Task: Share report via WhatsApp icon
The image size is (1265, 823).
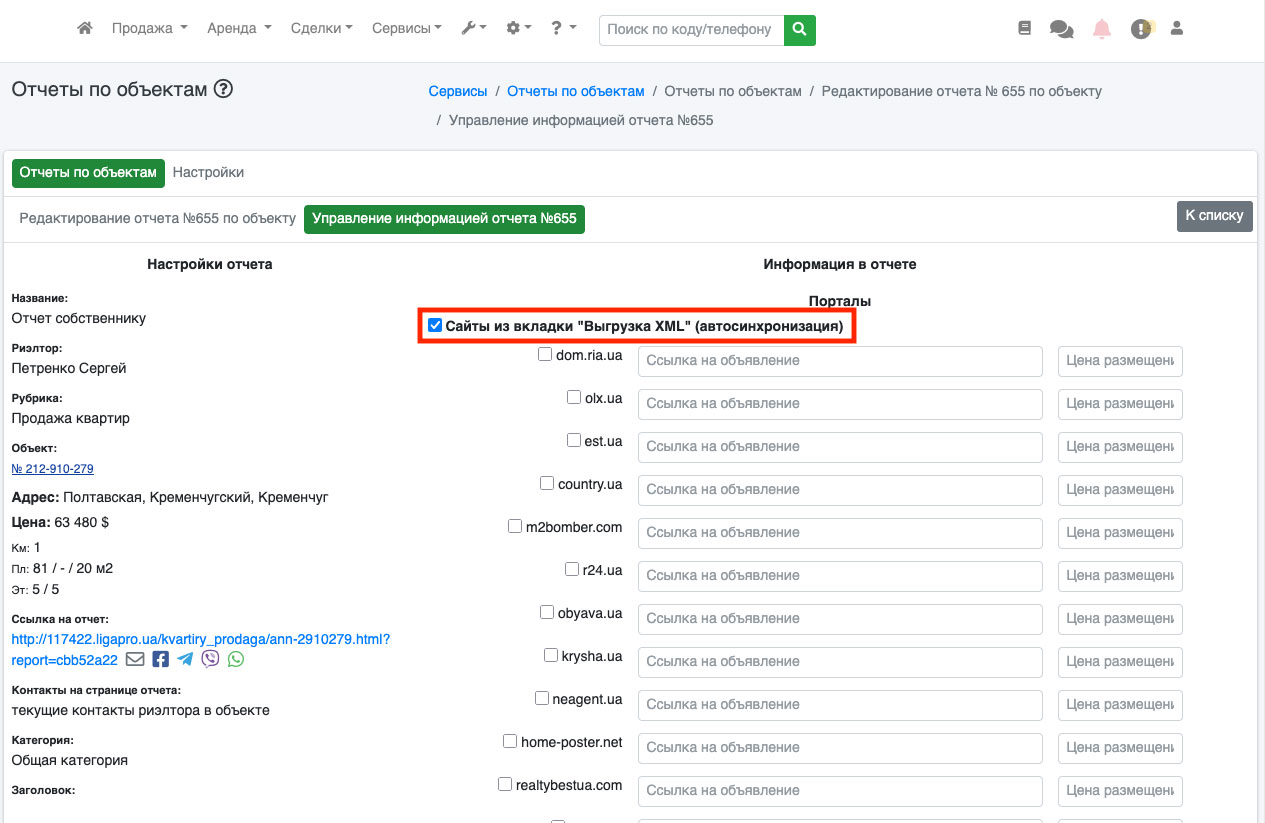Action: (236, 659)
